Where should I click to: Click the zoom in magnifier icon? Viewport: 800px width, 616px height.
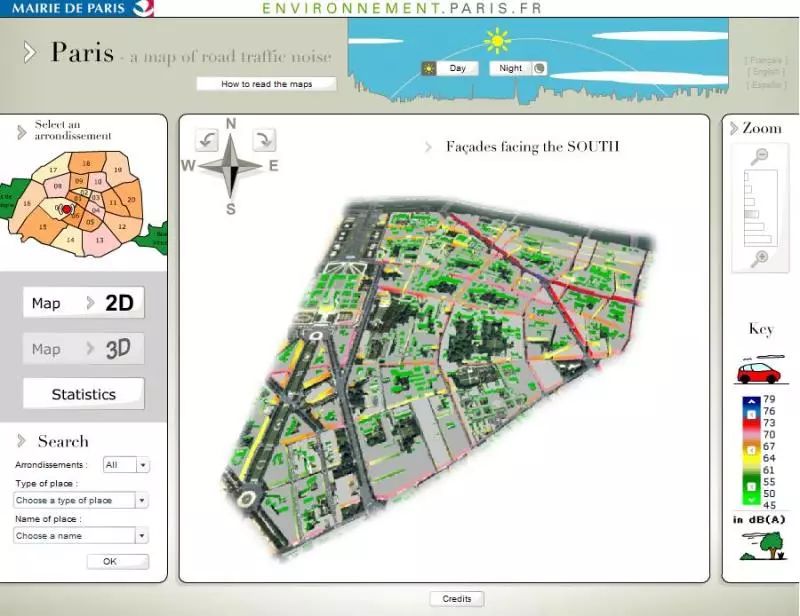760,258
